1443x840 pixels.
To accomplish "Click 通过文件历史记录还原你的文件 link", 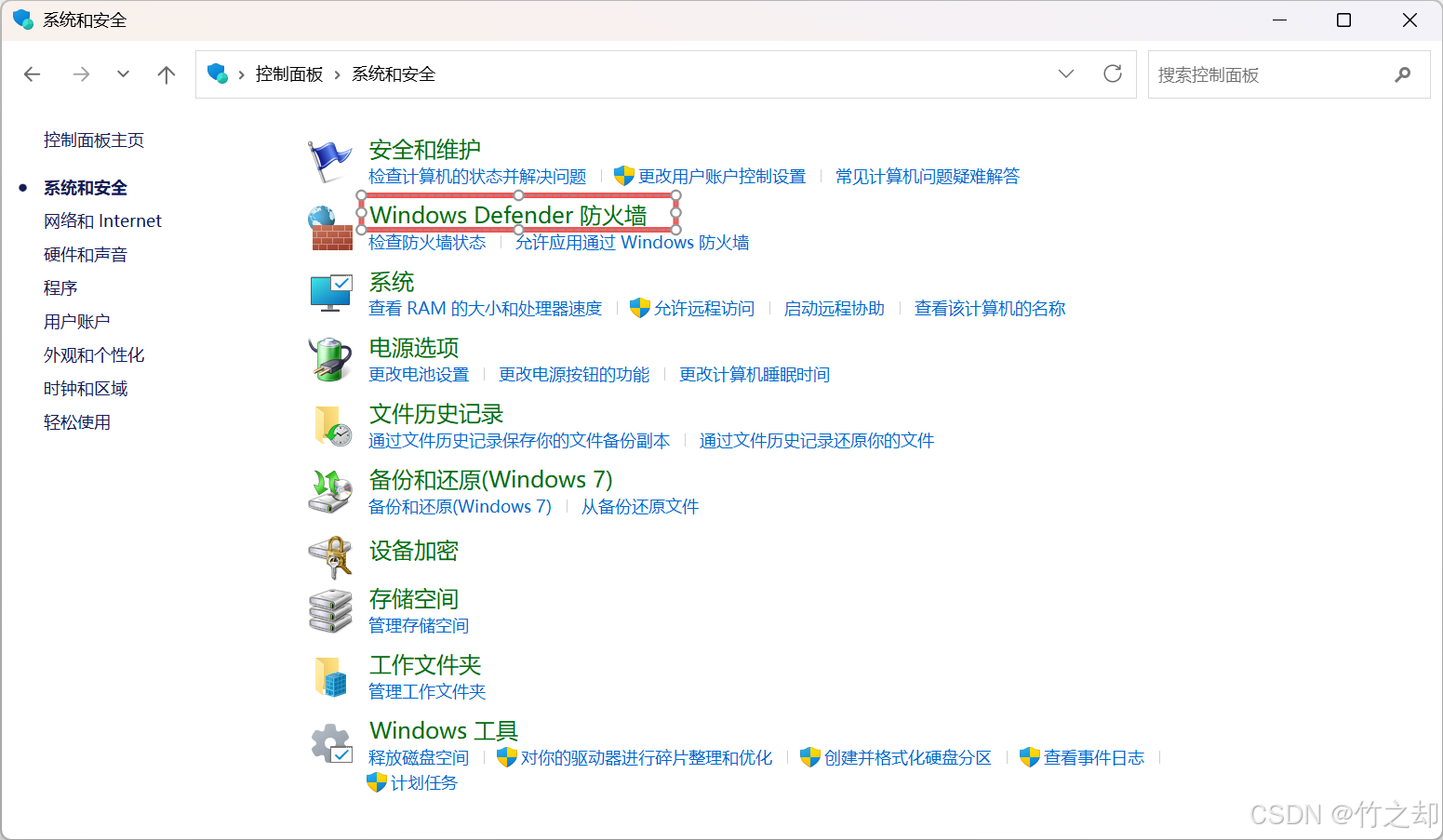I will [817, 441].
